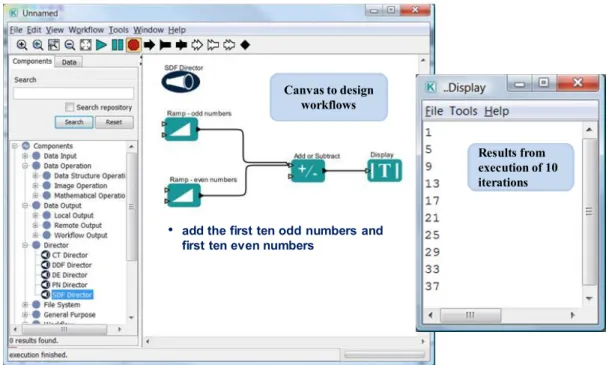
Task: Click Kepler icon in Display window title
Action: click(431, 87)
